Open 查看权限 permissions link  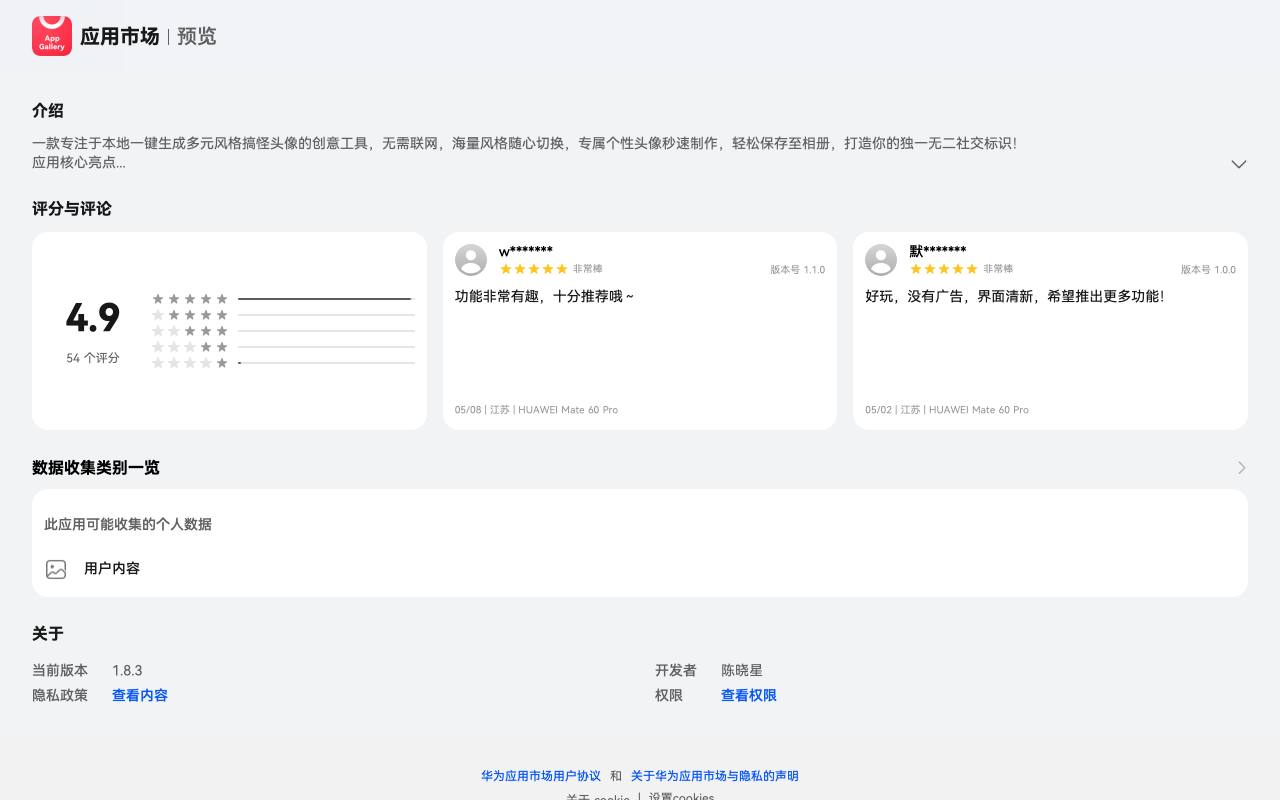[749, 695]
